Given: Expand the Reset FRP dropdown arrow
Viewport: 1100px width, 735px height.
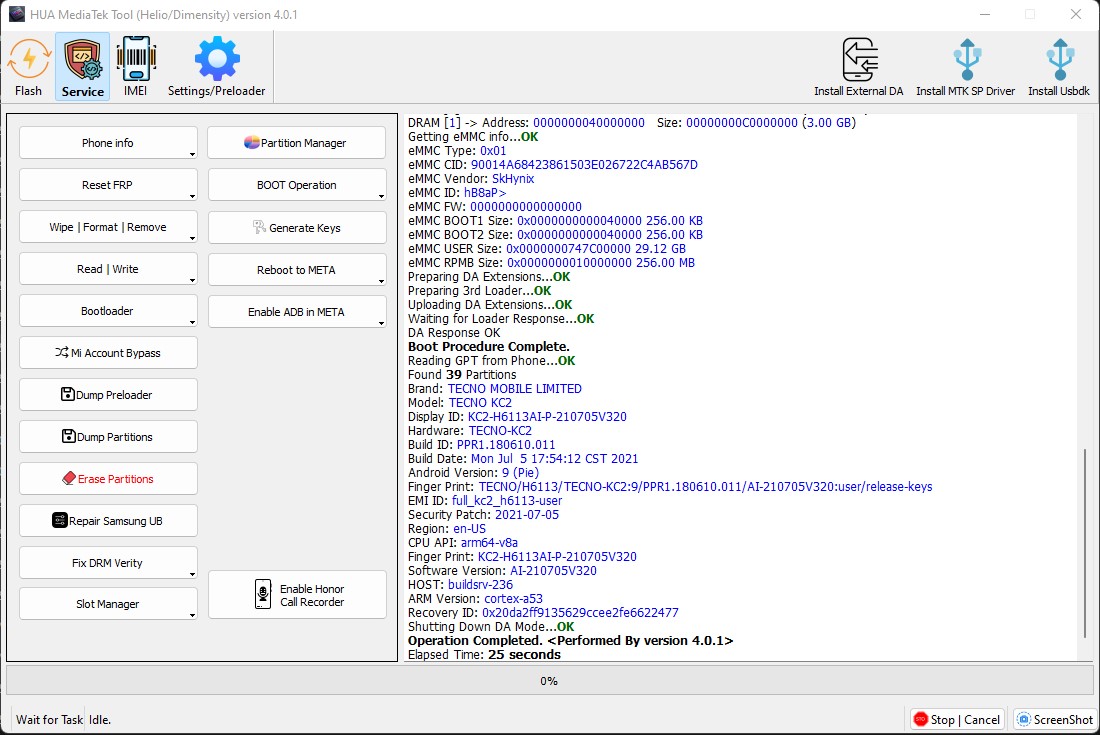Looking at the screenshot, I should tap(192, 196).
